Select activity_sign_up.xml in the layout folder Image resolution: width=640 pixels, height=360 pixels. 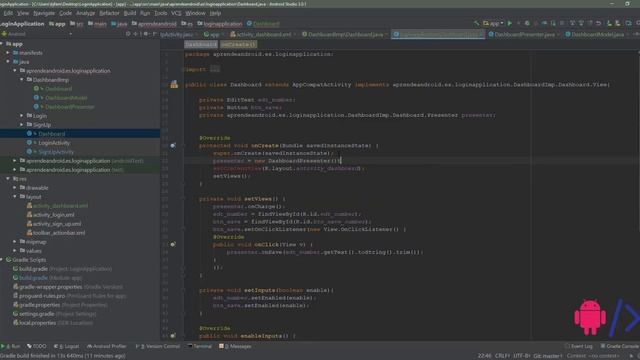point(57,224)
